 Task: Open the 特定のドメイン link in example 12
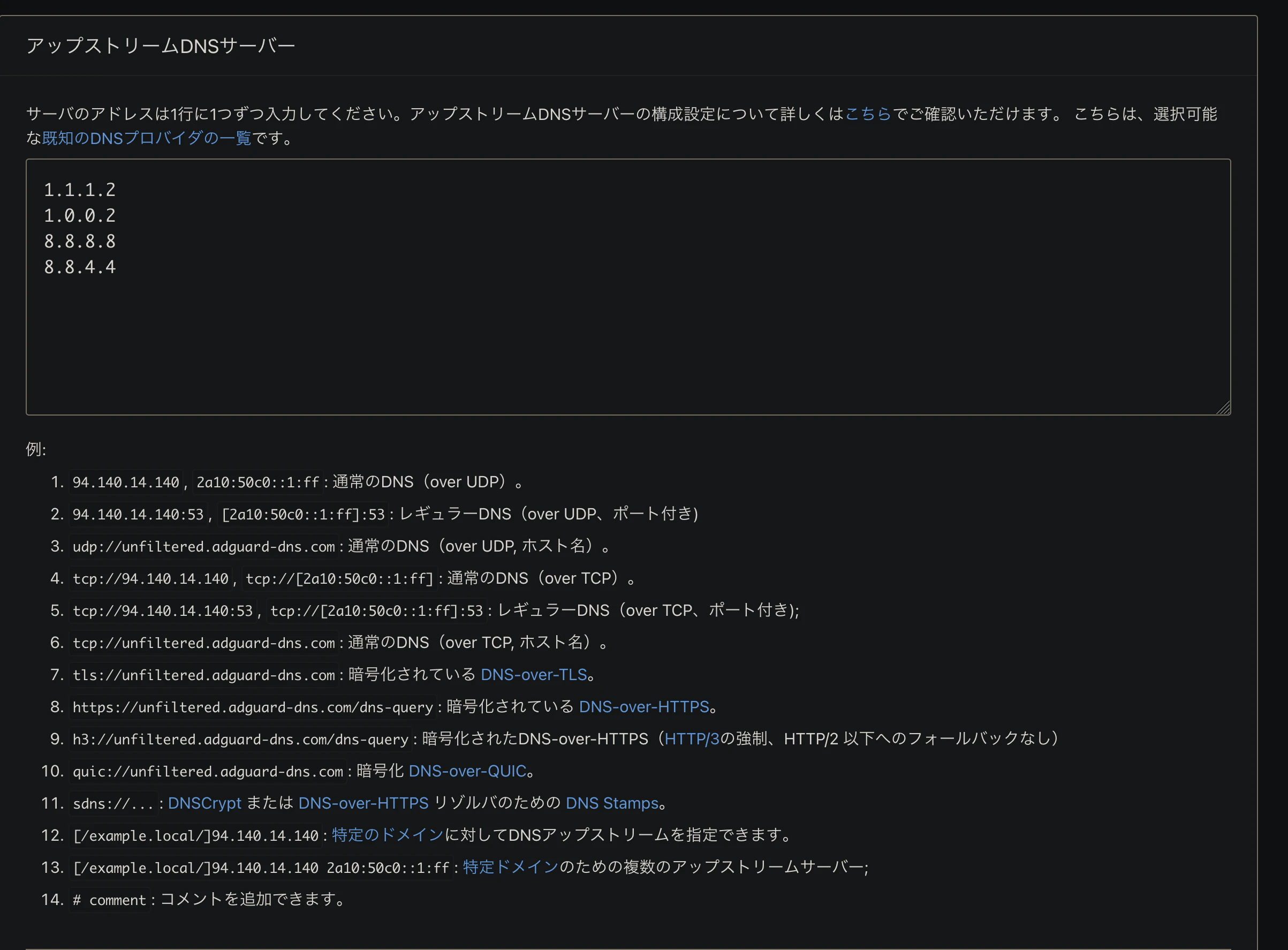click(388, 835)
